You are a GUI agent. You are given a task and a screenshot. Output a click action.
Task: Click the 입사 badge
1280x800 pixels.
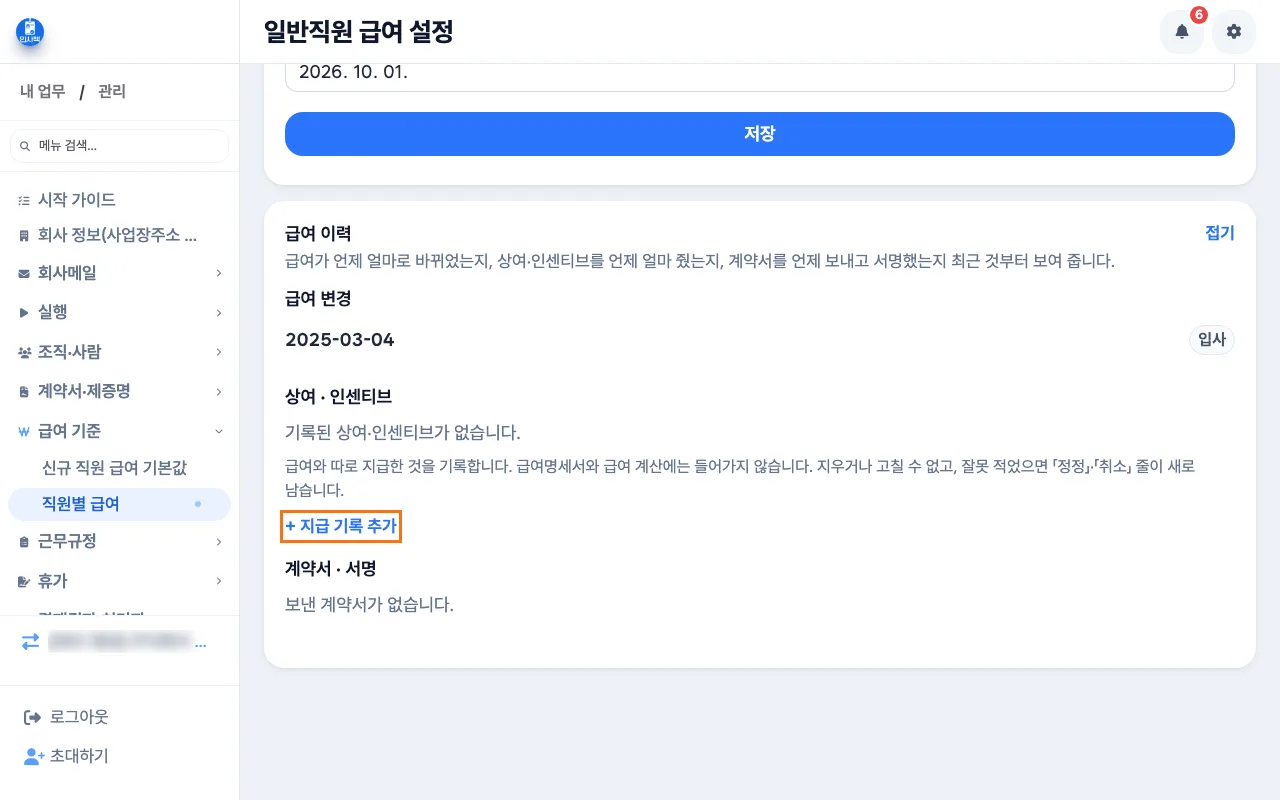[1212, 340]
